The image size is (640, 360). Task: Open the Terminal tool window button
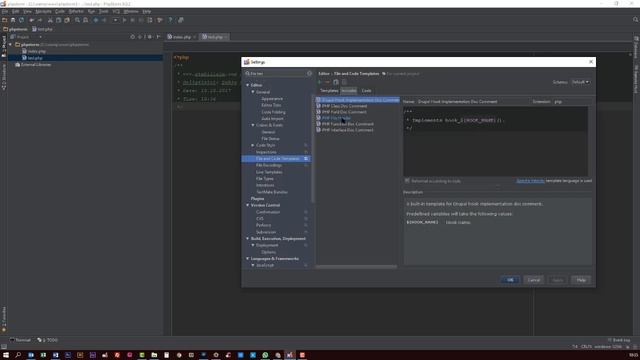coord(20,340)
